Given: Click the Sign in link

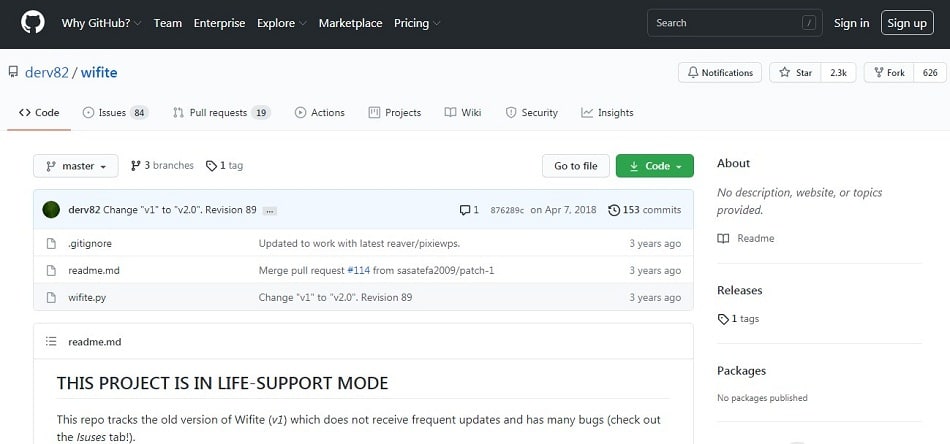Looking at the screenshot, I should [851, 23].
